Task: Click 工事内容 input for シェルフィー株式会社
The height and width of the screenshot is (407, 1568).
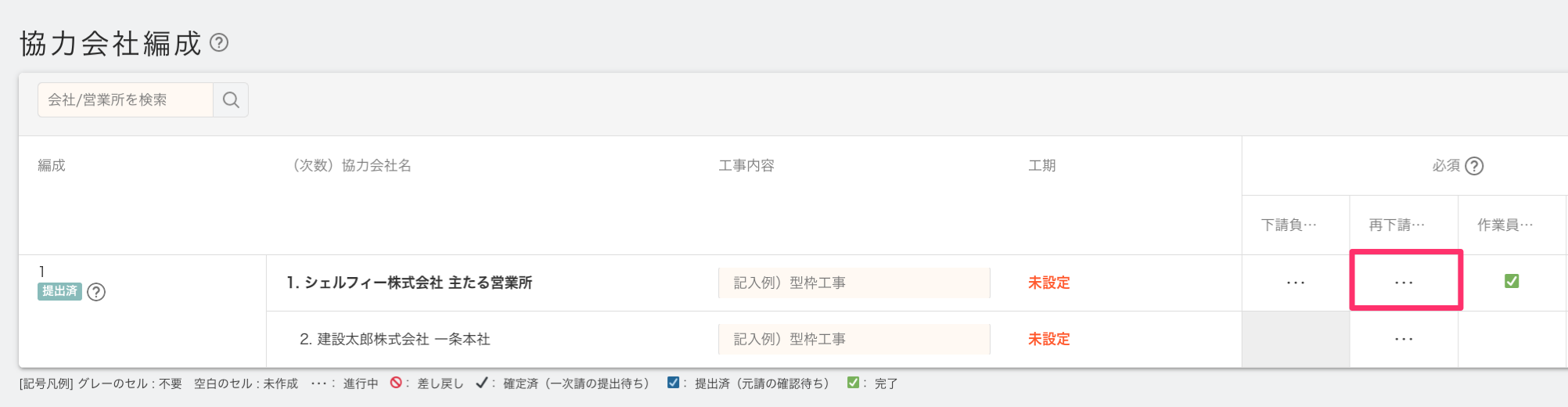Action: point(854,283)
